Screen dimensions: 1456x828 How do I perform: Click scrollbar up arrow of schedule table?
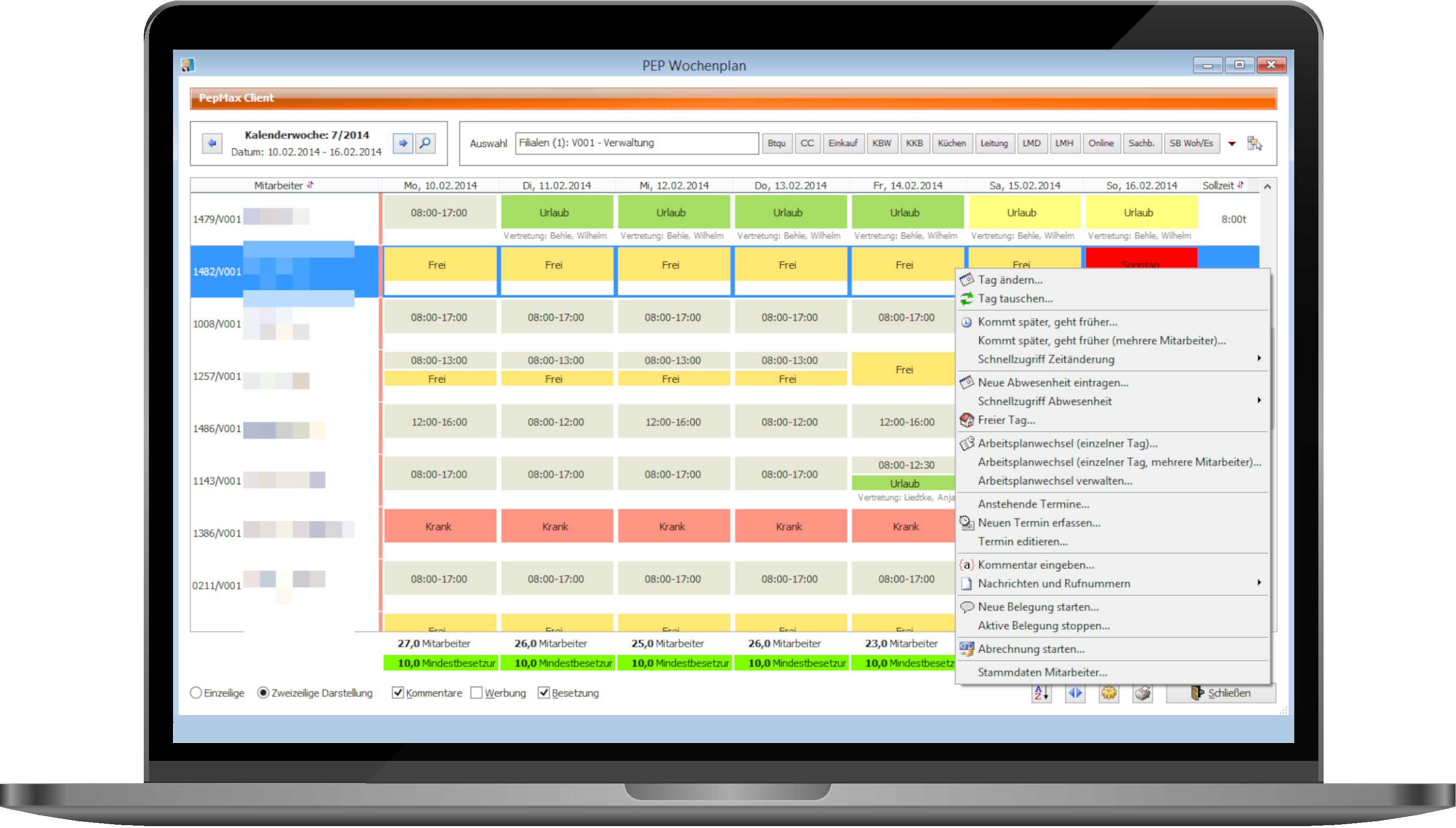(1268, 187)
